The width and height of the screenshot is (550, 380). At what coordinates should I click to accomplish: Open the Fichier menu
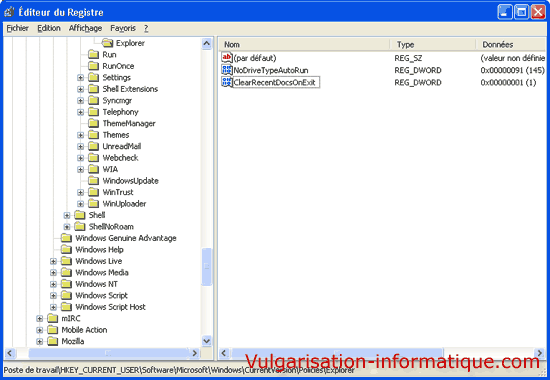[18, 28]
